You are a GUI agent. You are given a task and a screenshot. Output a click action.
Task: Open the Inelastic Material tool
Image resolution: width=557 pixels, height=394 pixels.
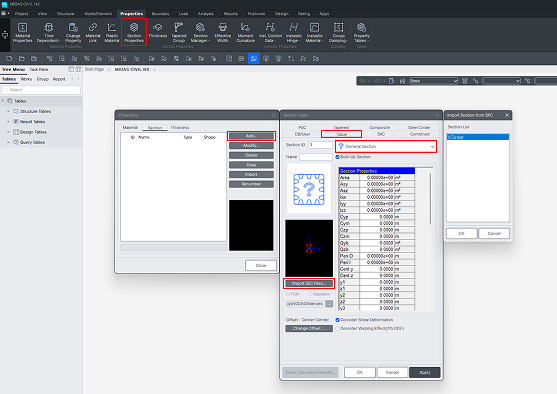pyautogui.click(x=314, y=32)
